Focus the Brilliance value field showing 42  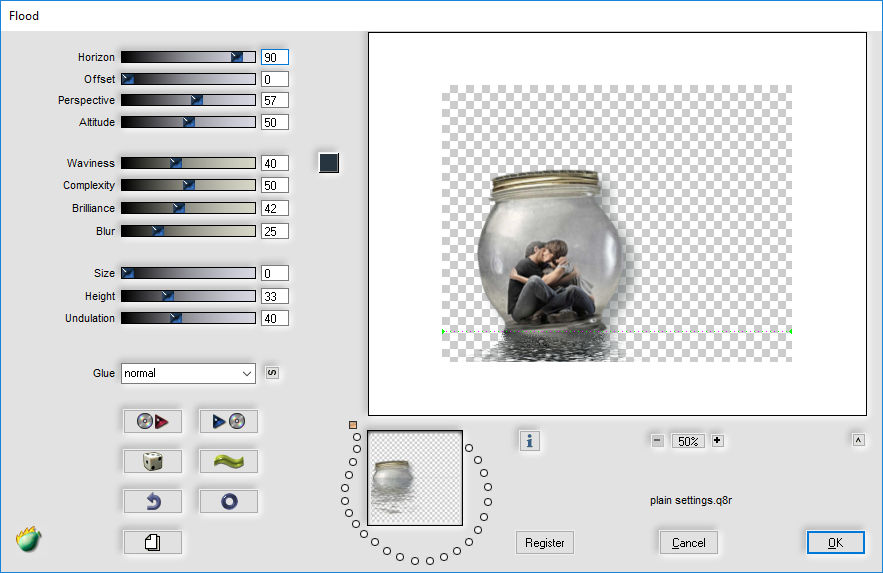(x=275, y=208)
